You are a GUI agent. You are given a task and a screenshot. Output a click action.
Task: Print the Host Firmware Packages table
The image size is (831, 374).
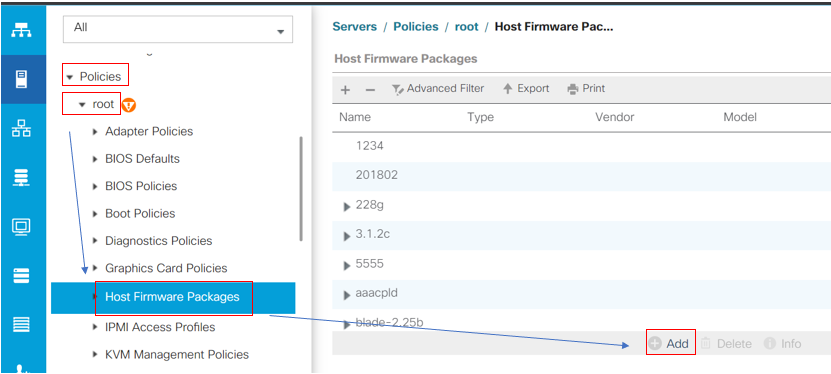pos(586,88)
